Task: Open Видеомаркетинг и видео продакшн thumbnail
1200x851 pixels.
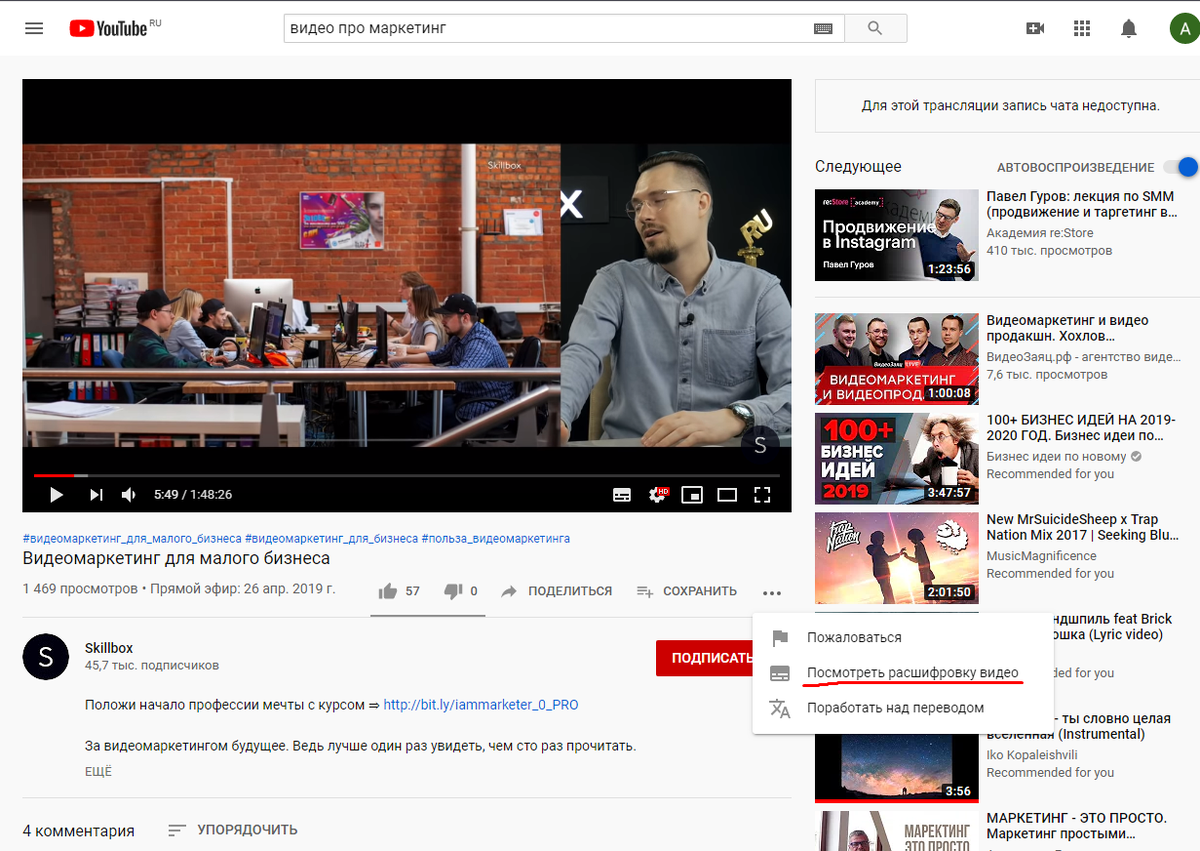Action: tap(896, 359)
